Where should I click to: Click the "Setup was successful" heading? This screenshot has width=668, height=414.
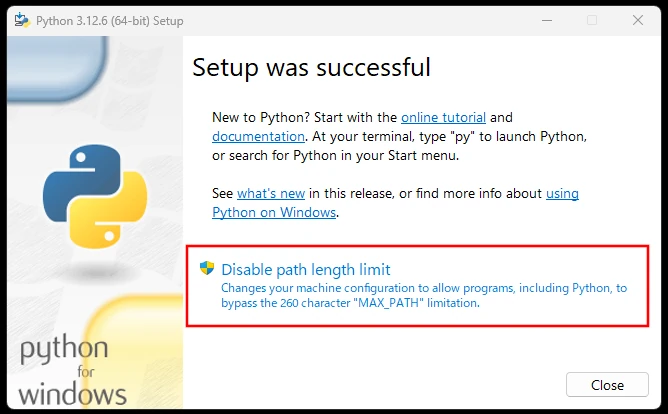click(x=311, y=67)
